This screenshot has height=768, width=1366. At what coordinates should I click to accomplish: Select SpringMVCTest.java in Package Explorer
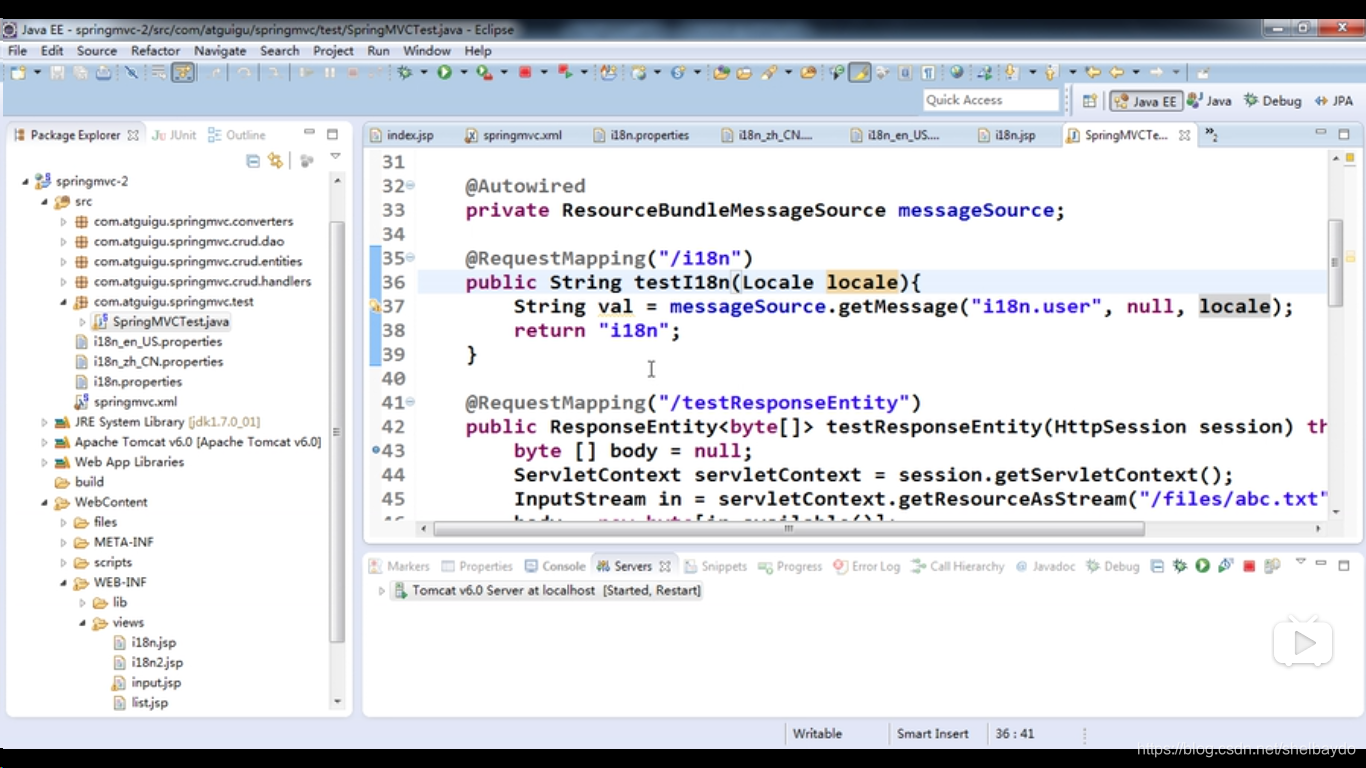tap(161, 322)
